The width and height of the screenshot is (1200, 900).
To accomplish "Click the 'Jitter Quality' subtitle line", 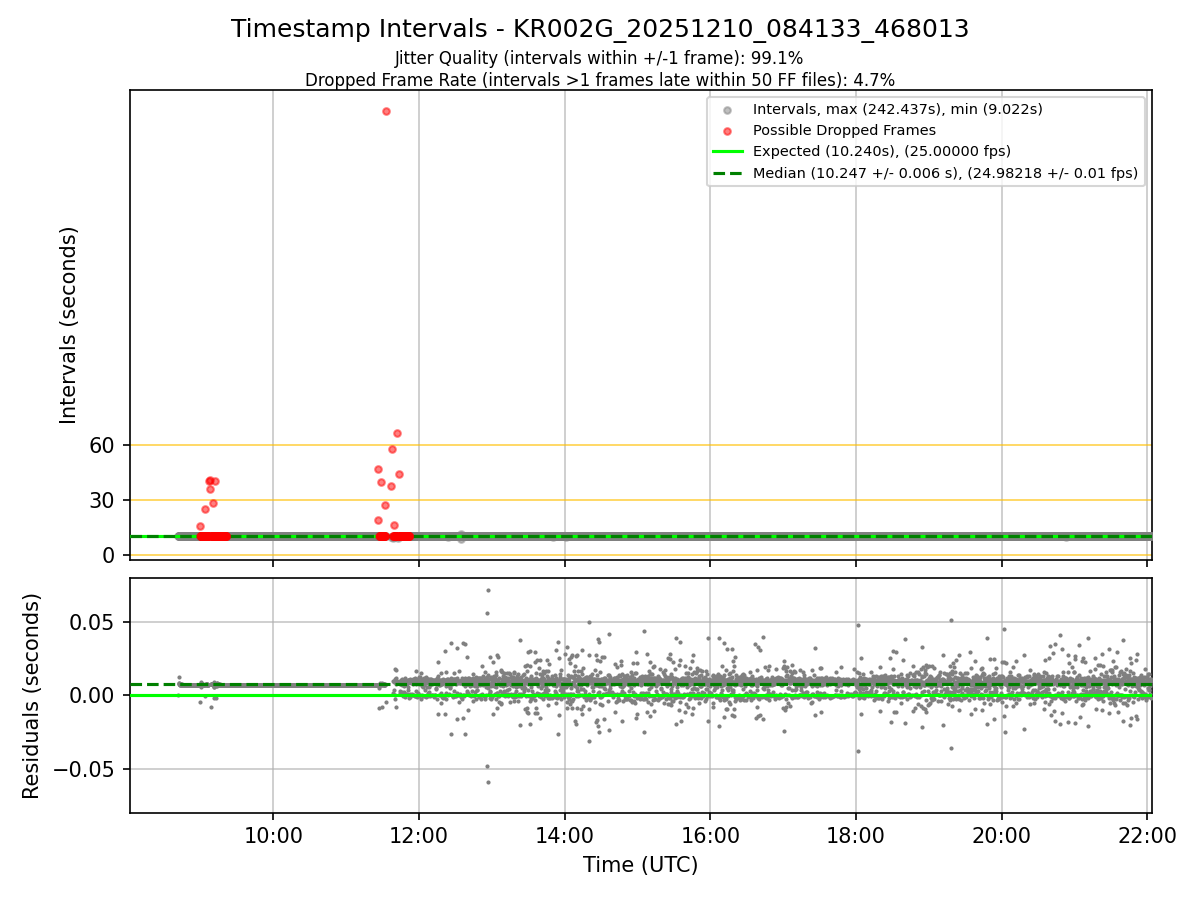I will click(599, 59).
